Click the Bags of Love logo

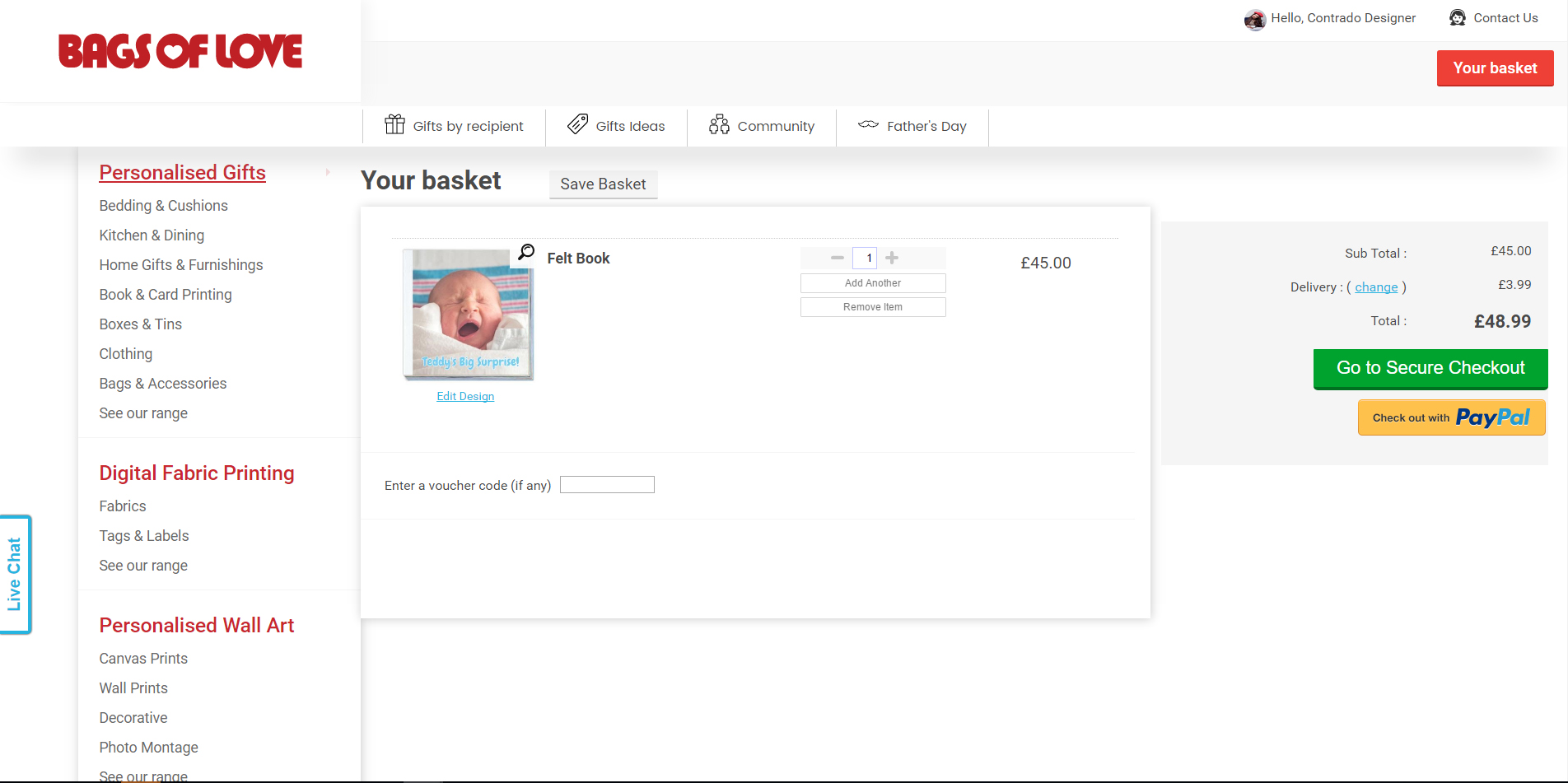180,51
